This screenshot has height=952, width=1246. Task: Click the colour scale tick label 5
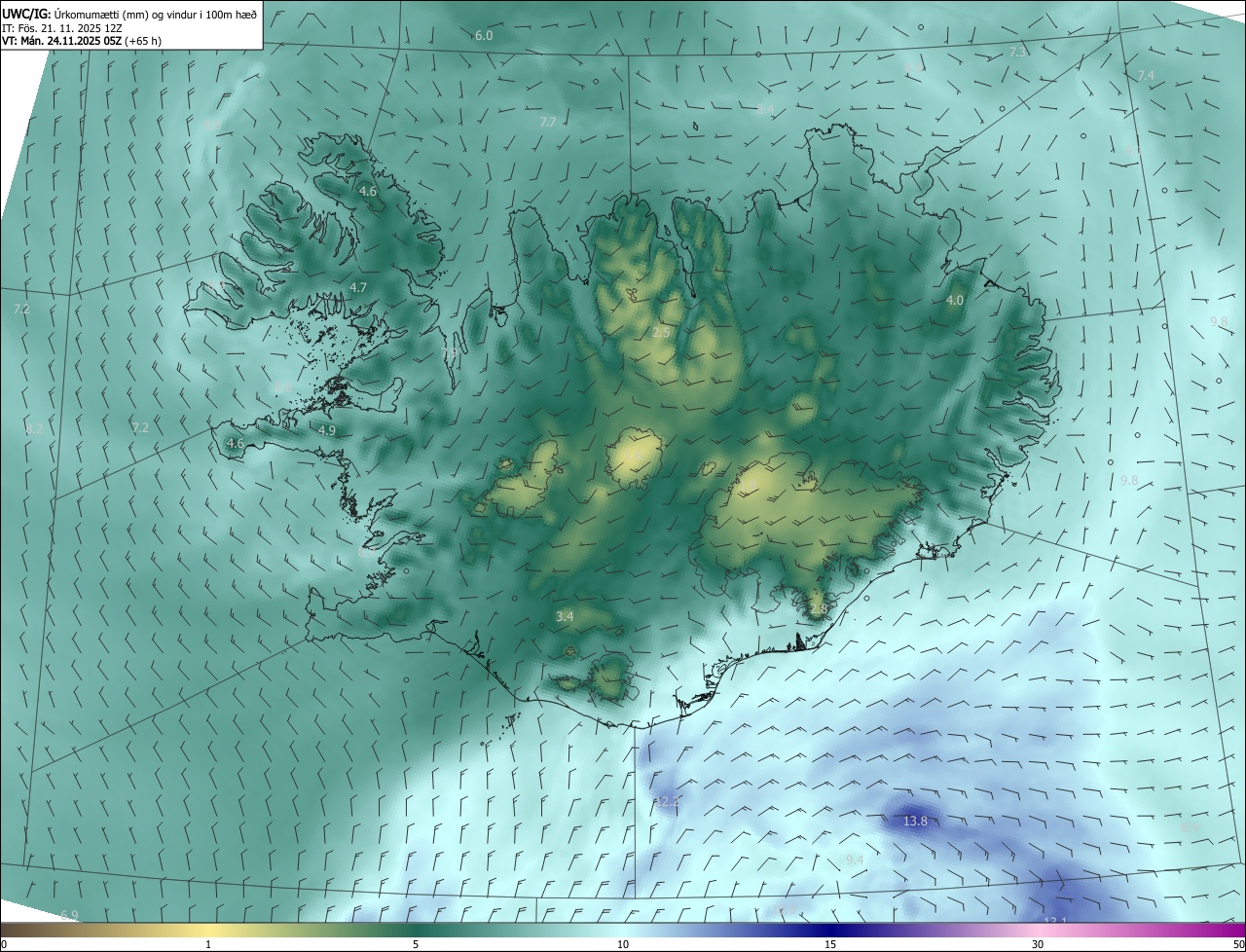[x=416, y=944]
